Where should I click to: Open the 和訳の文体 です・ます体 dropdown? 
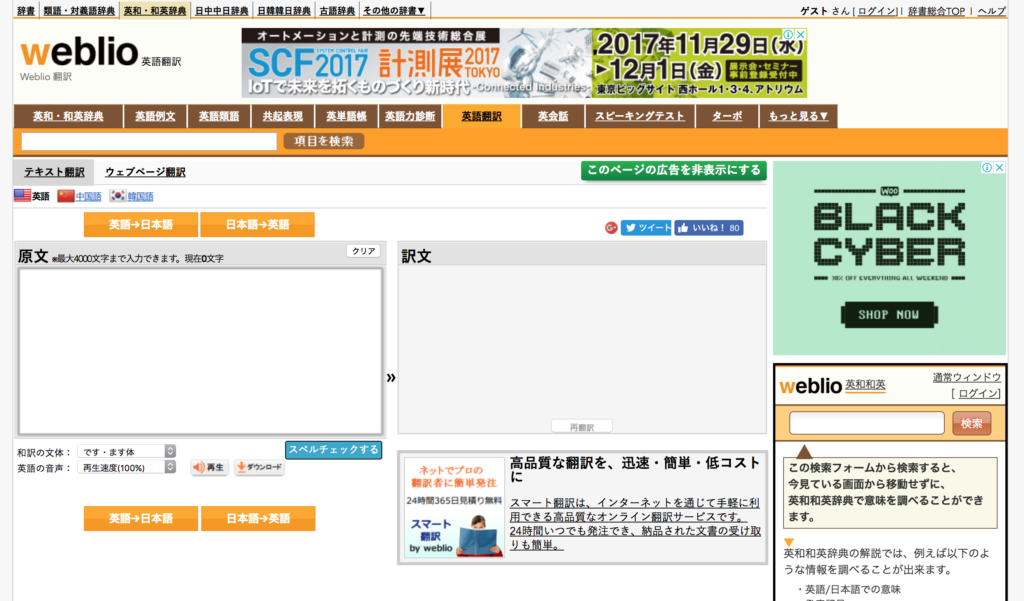point(127,451)
